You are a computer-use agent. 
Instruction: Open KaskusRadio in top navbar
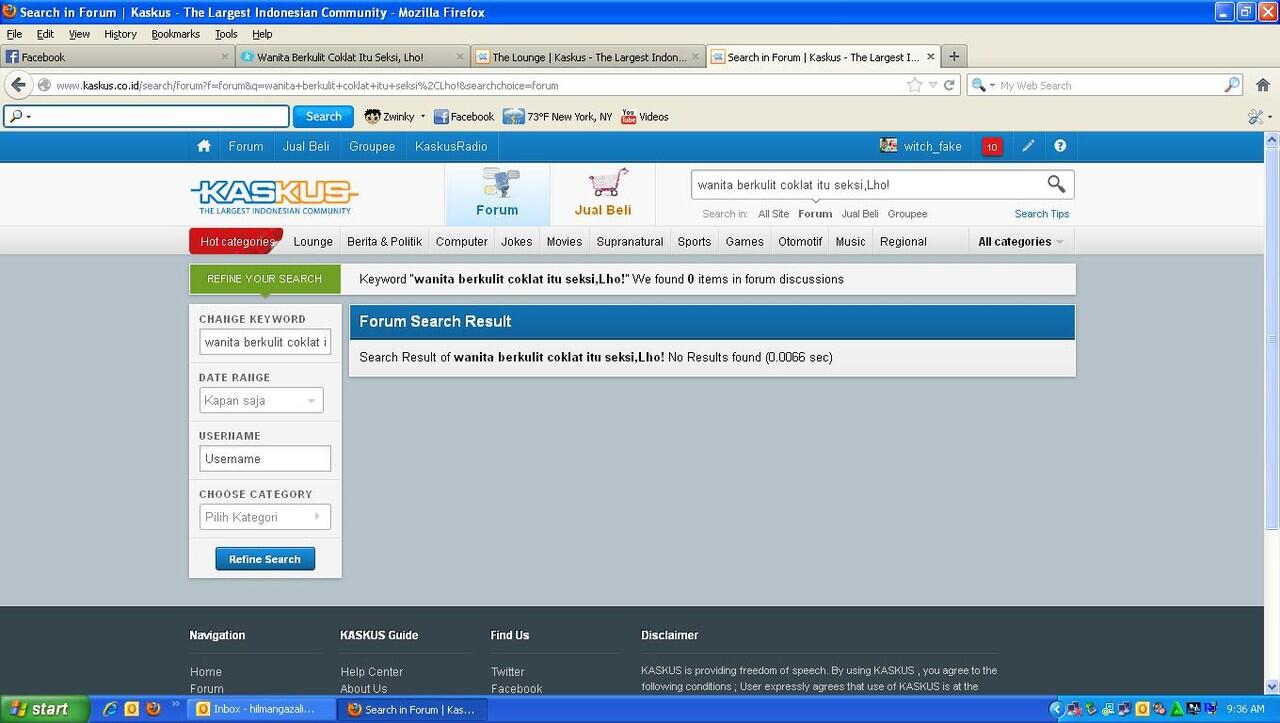coord(451,146)
